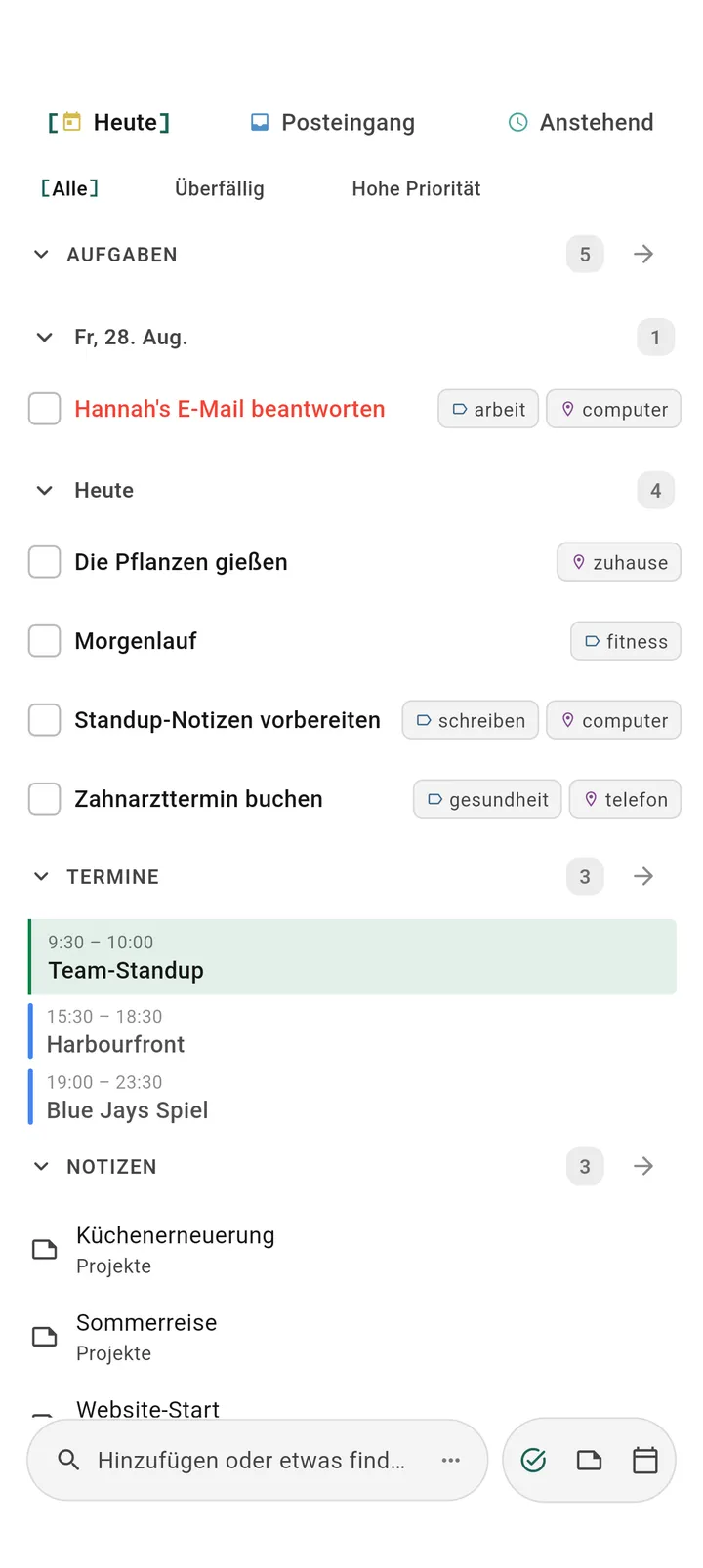Open all notes via NOTIZEN arrow
This screenshot has height=1568, width=703.
tap(643, 1167)
